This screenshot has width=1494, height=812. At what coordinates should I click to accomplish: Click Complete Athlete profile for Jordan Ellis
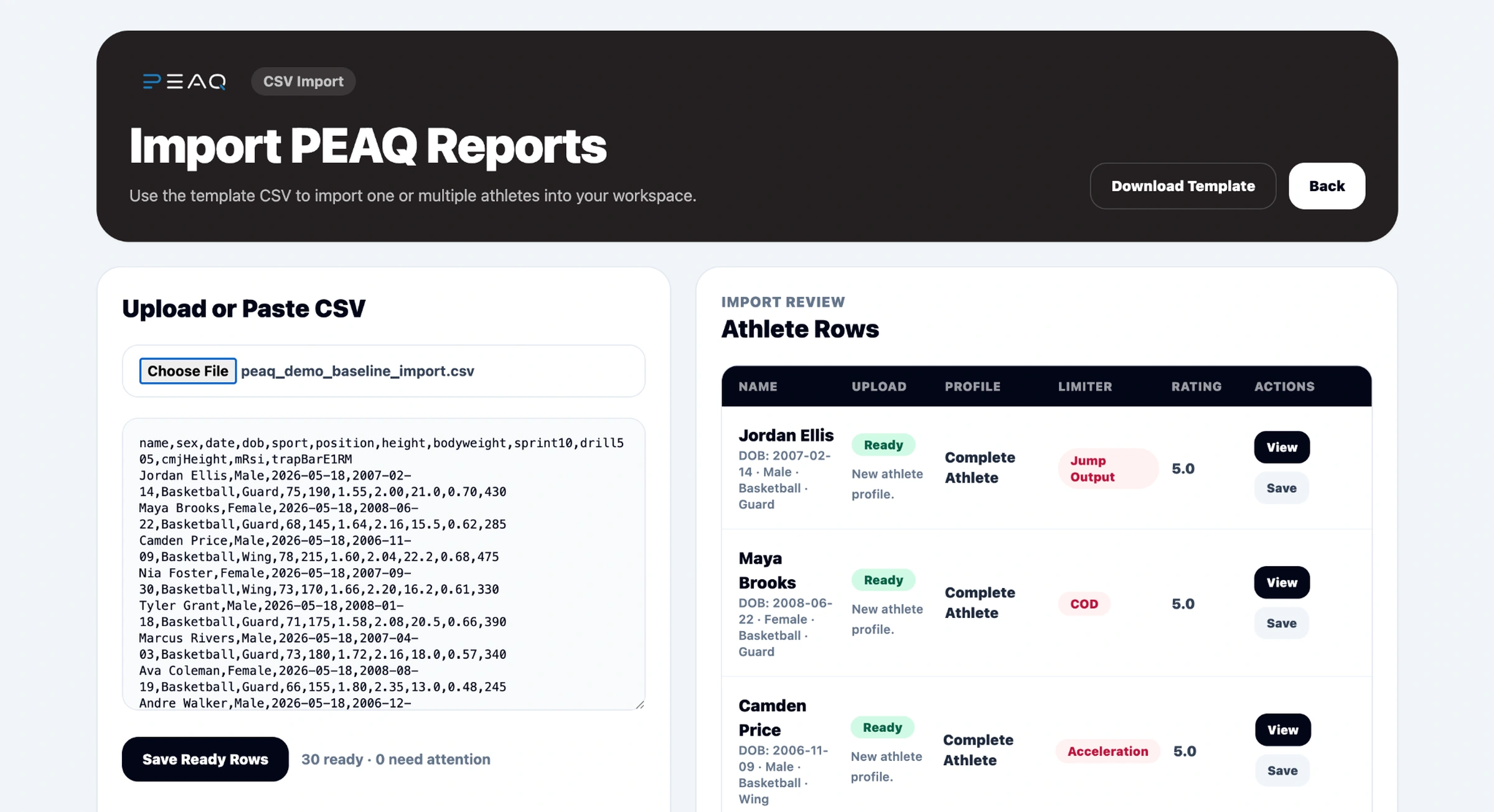coord(980,467)
